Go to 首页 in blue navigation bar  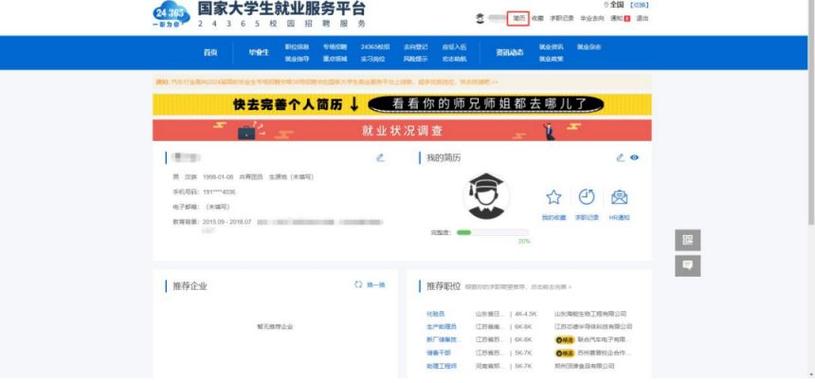[211, 52]
